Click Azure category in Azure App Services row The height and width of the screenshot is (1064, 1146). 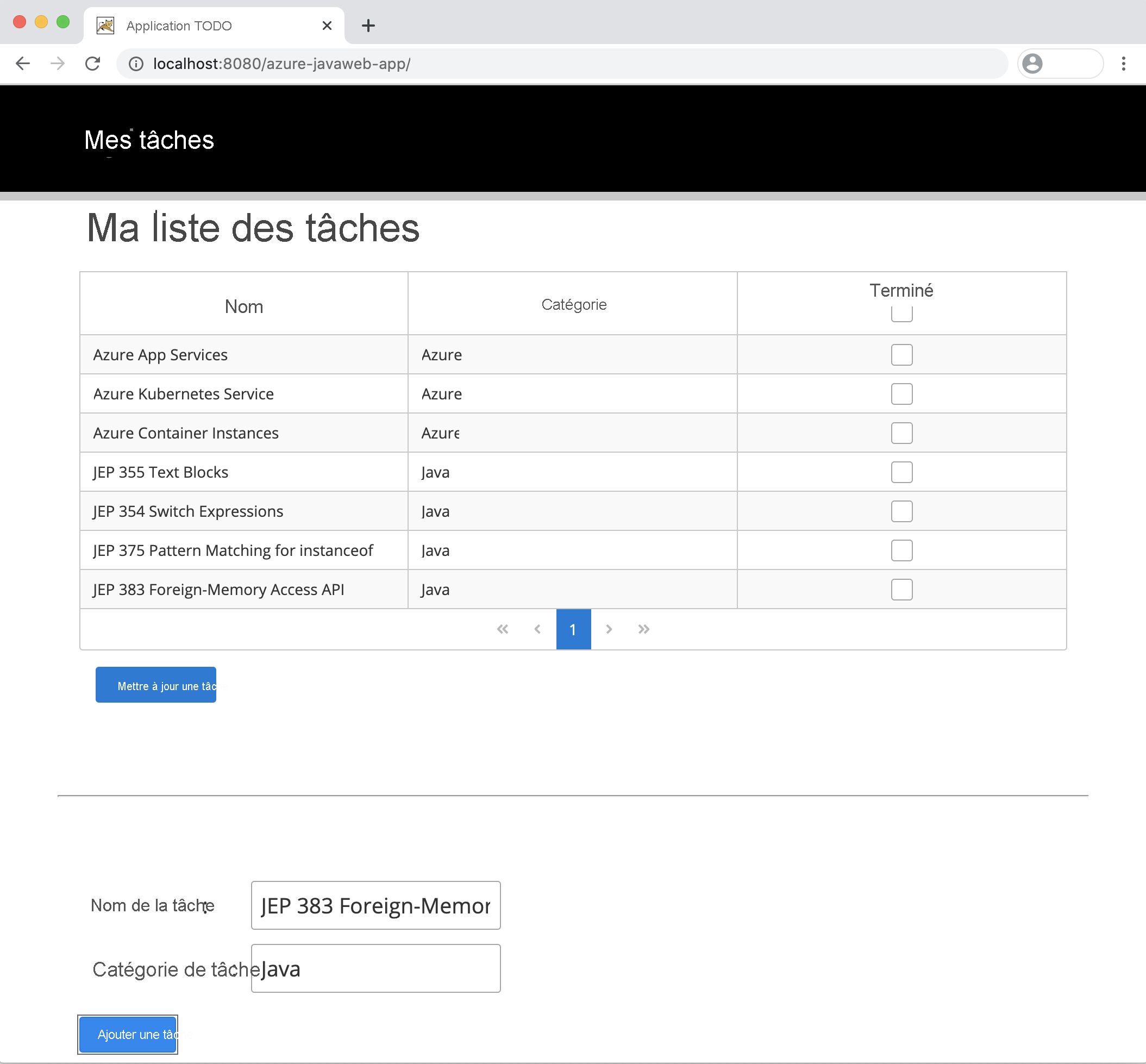pyautogui.click(x=441, y=355)
